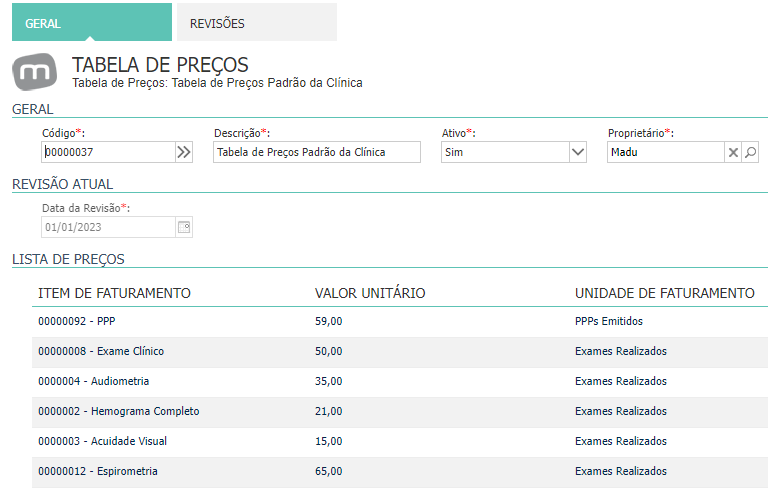Viewport: 768px width, 501px height.
Task: Click the double-arrow icon beside Código
Action: 184,152
